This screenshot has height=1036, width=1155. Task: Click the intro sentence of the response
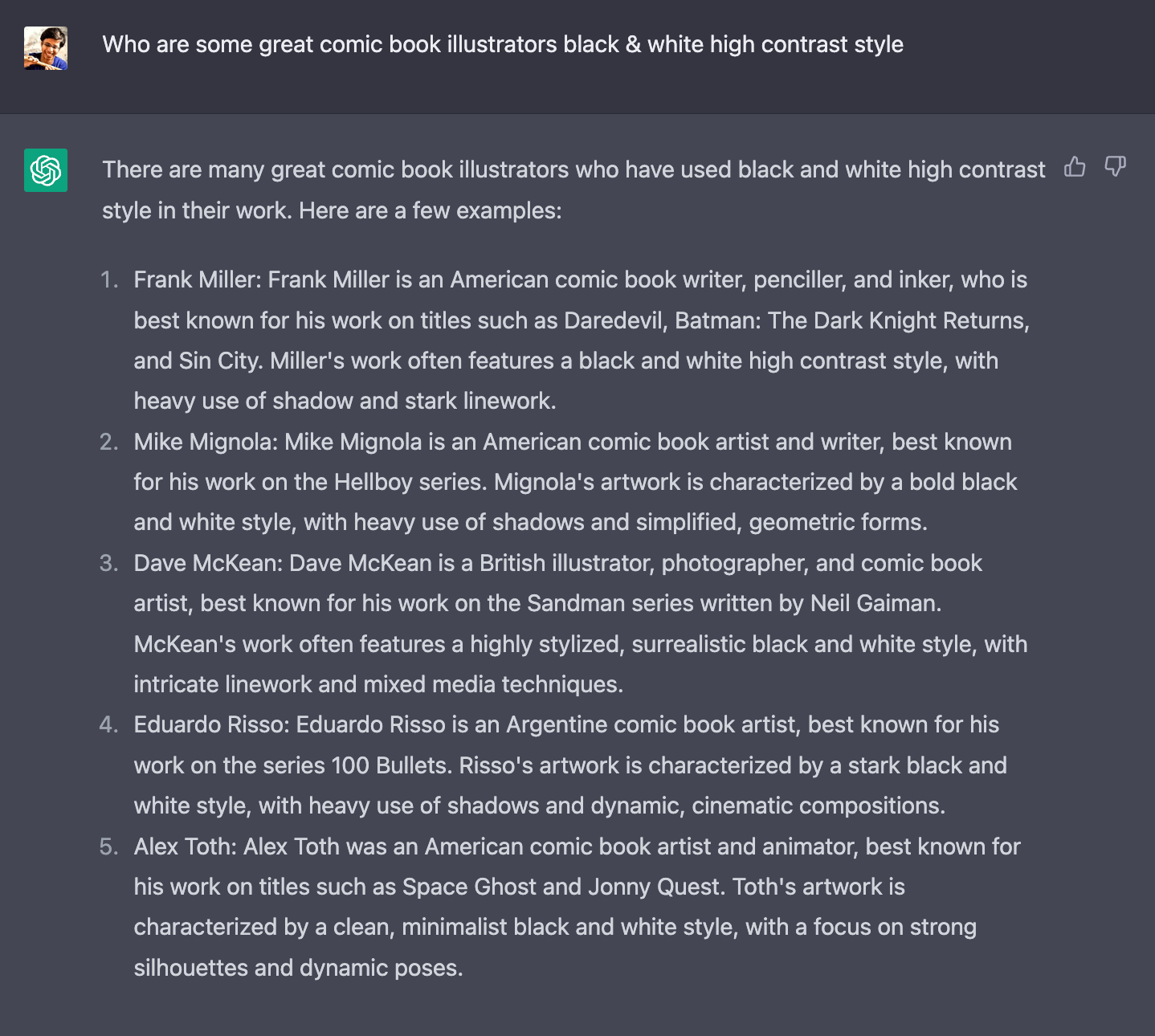click(x=573, y=190)
